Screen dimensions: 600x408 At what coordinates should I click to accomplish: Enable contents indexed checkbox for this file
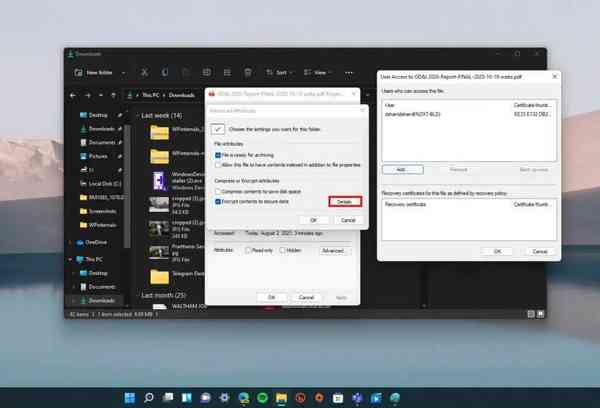coord(218,165)
